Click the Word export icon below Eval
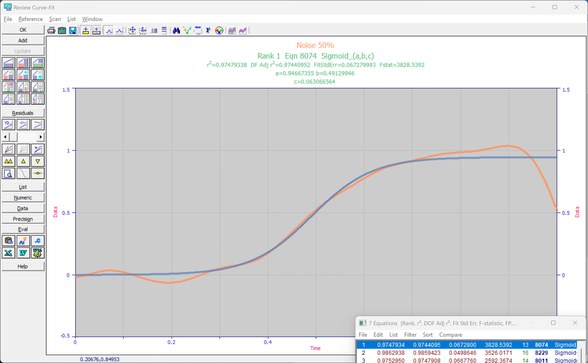Viewport: 588px width, 363px height. click(x=23, y=253)
